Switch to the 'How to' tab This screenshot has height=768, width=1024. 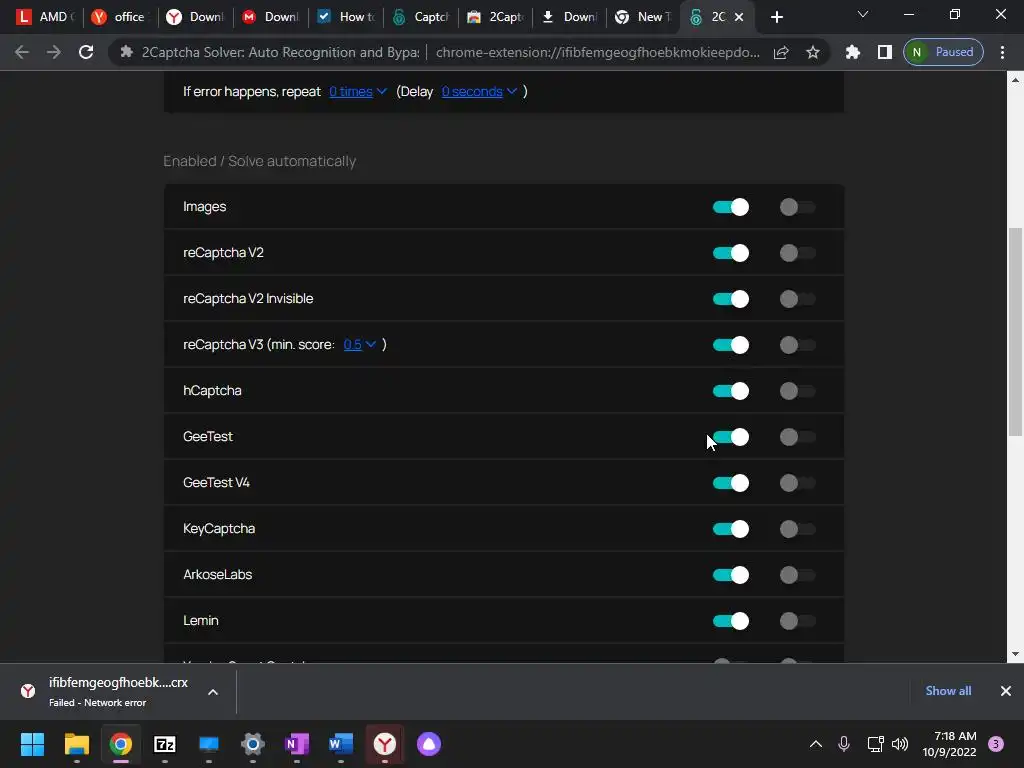(345, 17)
